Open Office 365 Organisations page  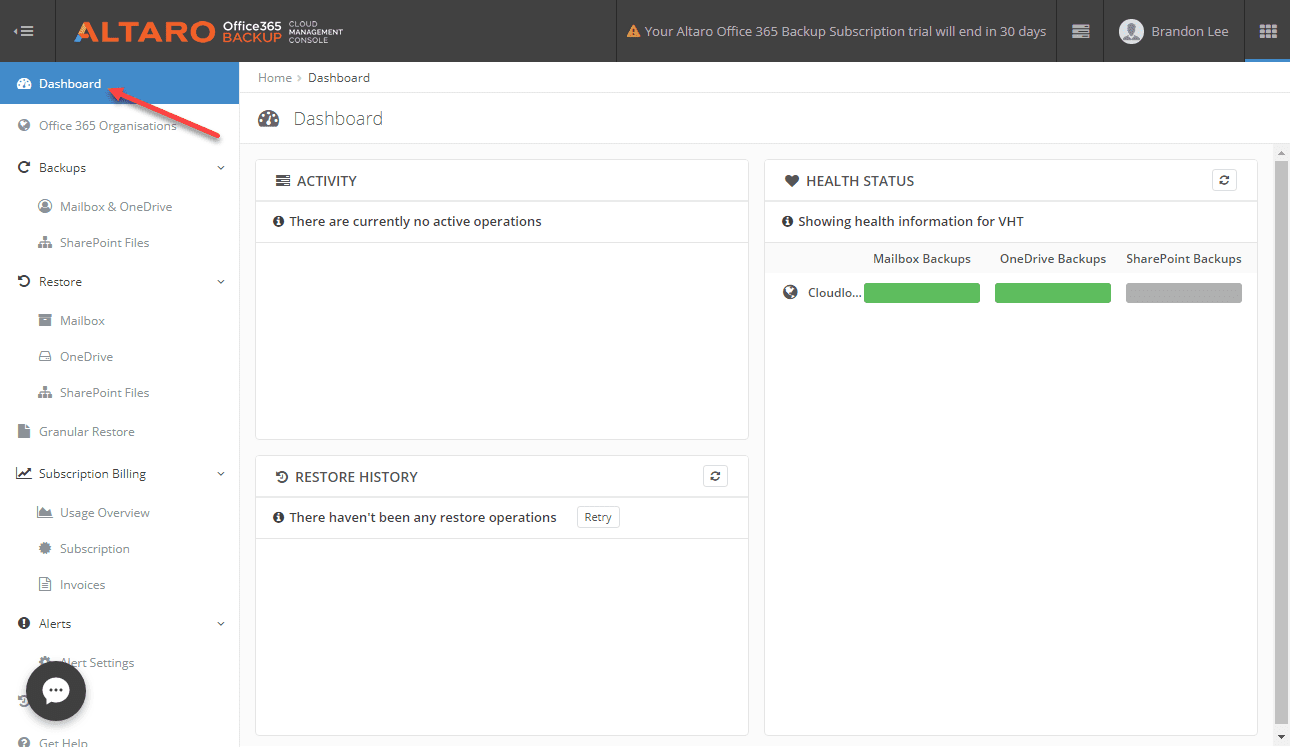point(107,126)
